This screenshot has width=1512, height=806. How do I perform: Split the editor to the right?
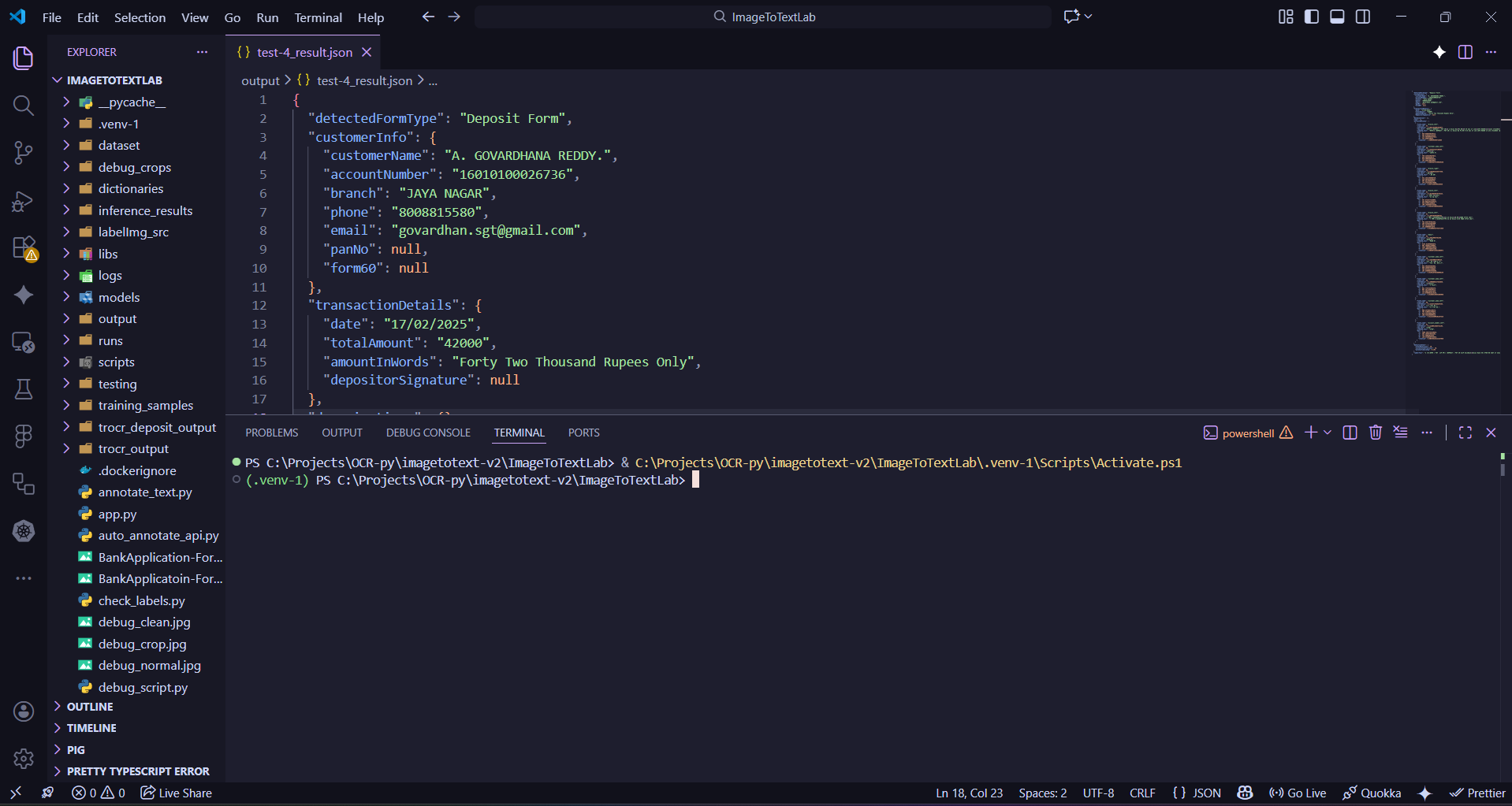(1465, 52)
